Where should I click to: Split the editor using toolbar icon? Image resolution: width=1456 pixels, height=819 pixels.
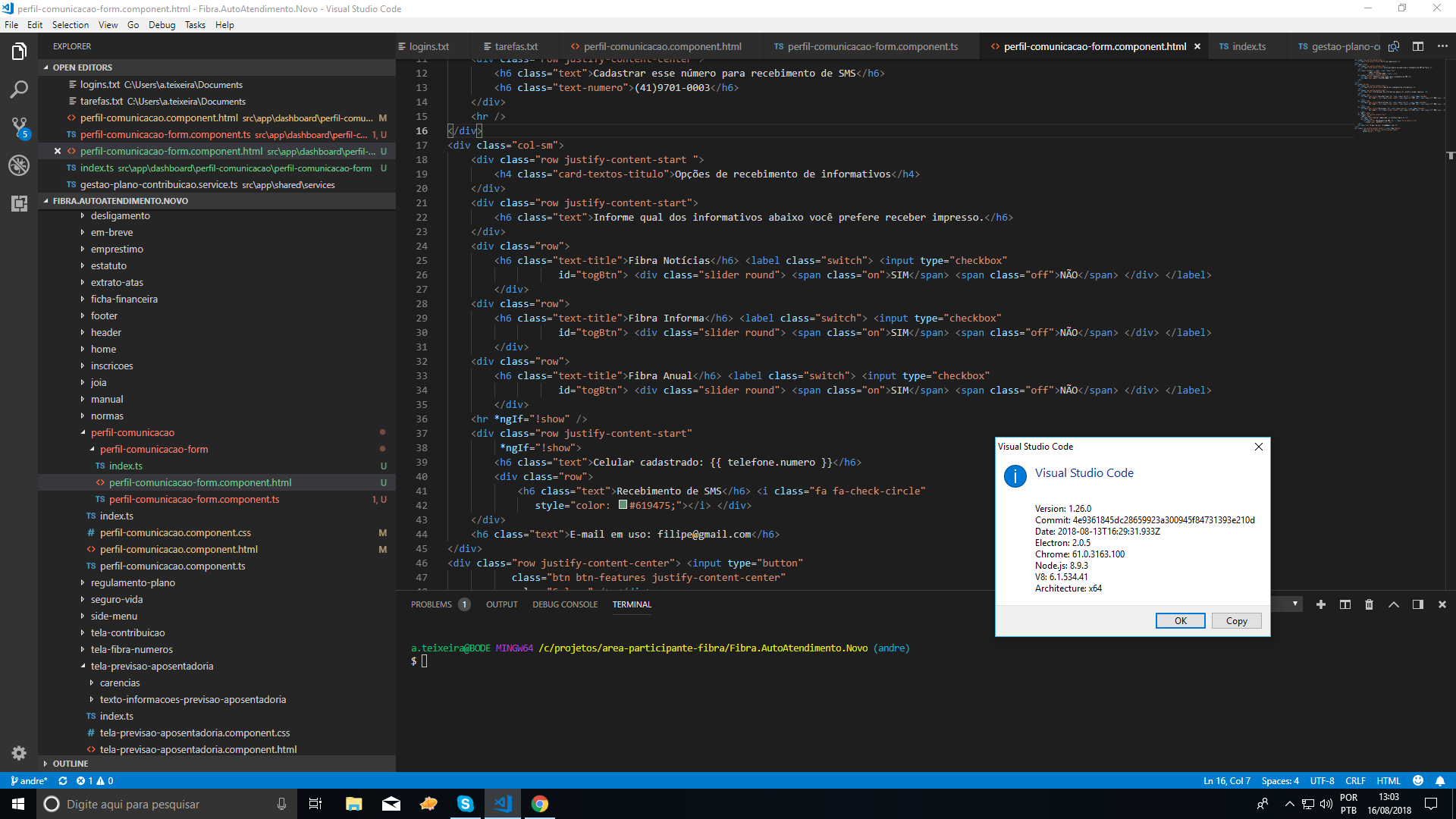[x=1418, y=46]
